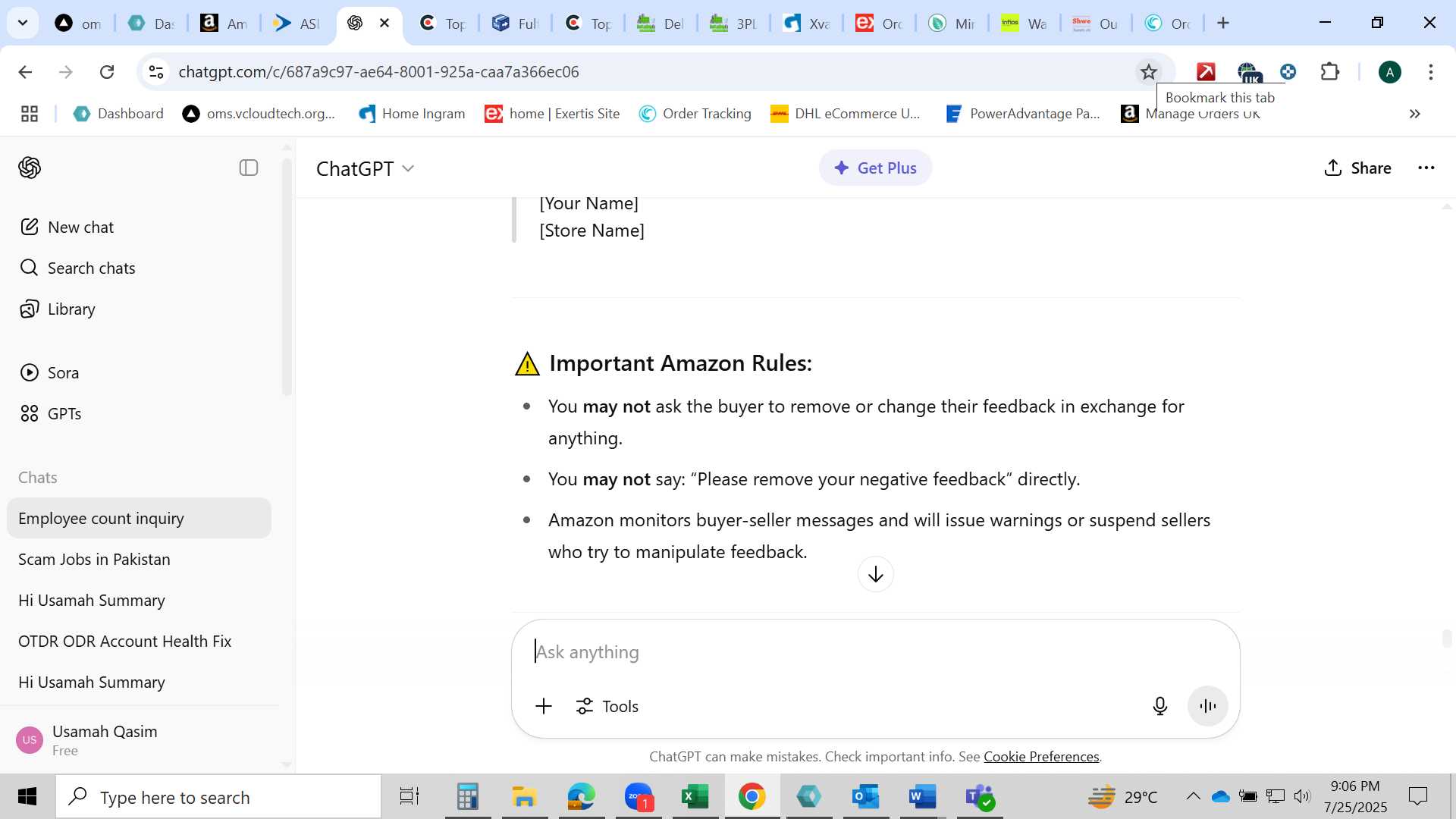Open a new browser tab

[1223, 23]
